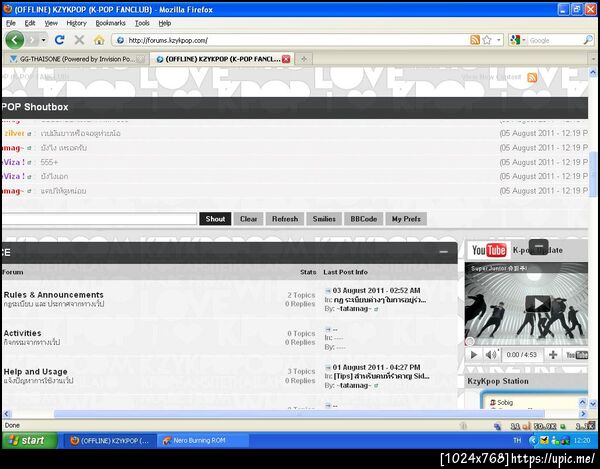Image resolution: width=600 pixels, height=469 pixels.
Task: Open the list all tabs dropdown
Action: (593, 59)
